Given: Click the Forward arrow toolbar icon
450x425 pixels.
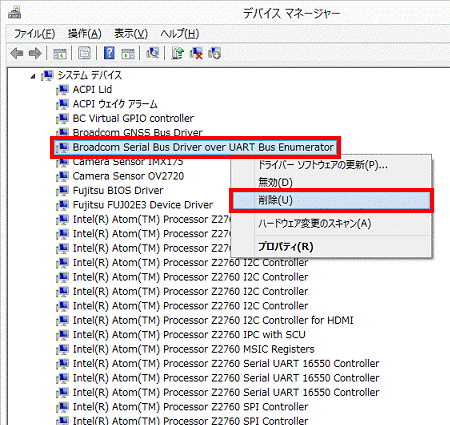Looking at the screenshot, I should 35,53.
